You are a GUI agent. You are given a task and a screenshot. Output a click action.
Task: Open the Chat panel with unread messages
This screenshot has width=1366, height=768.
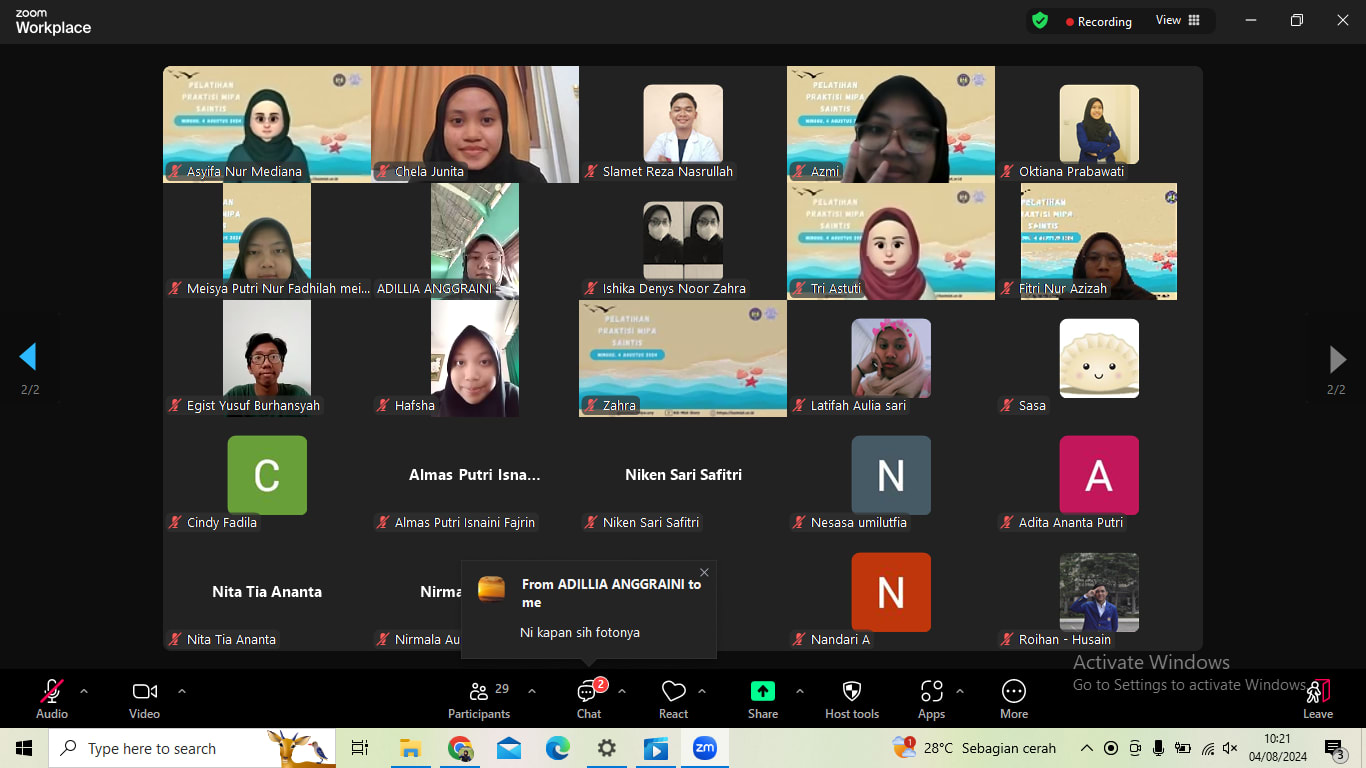589,698
